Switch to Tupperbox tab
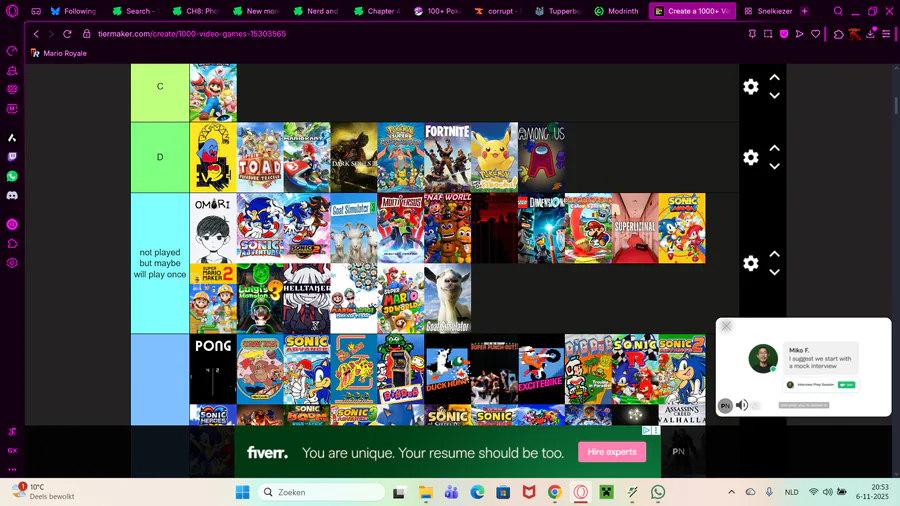Image resolution: width=900 pixels, height=506 pixels. coord(557,11)
